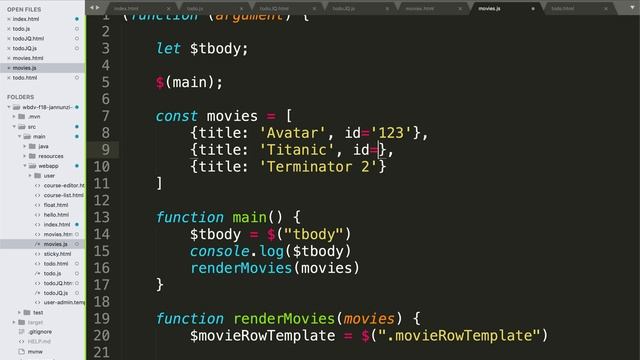Click the resources folder icon
Viewport: 640px width, 360px height.
[32, 156]
